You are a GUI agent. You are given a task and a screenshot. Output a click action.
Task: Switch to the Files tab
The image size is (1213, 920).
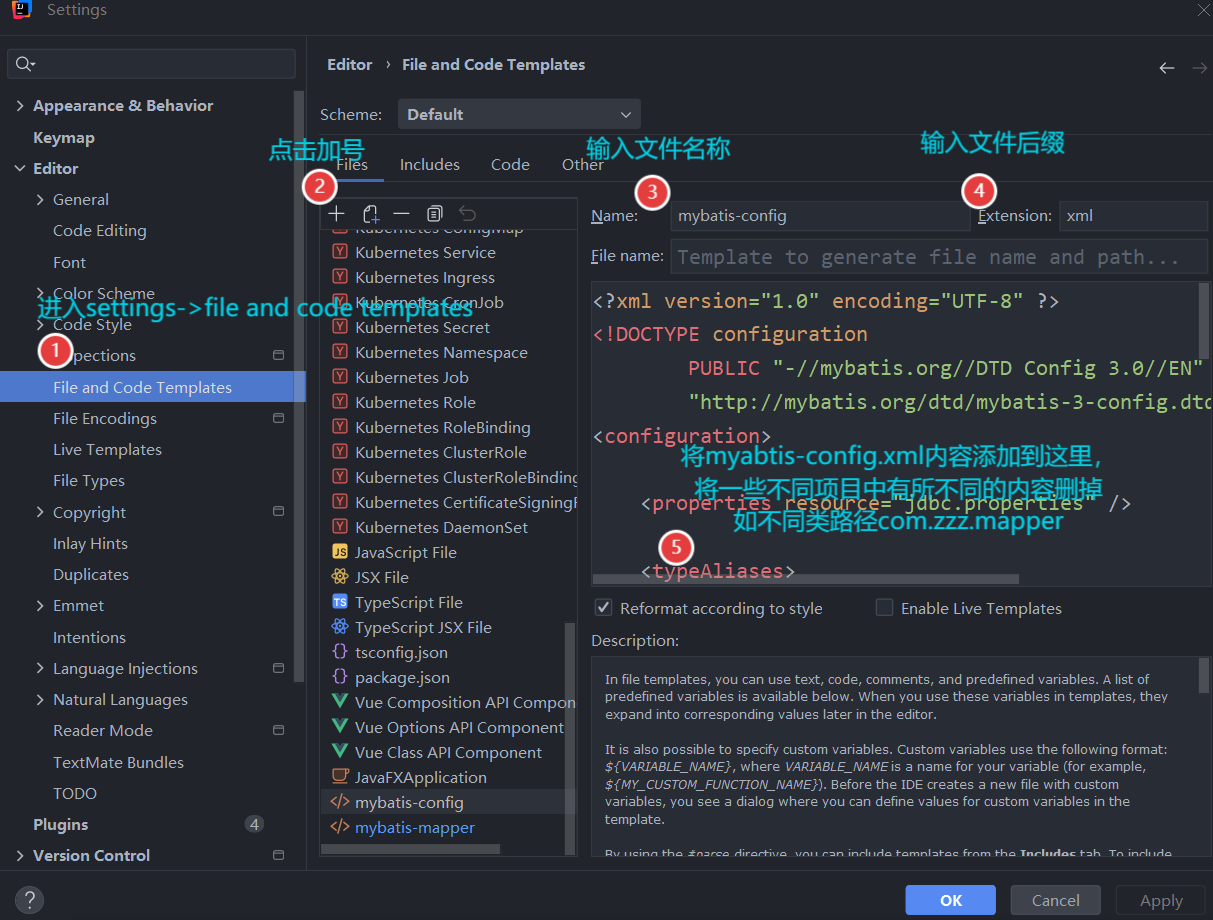click(x=352, y=164)
